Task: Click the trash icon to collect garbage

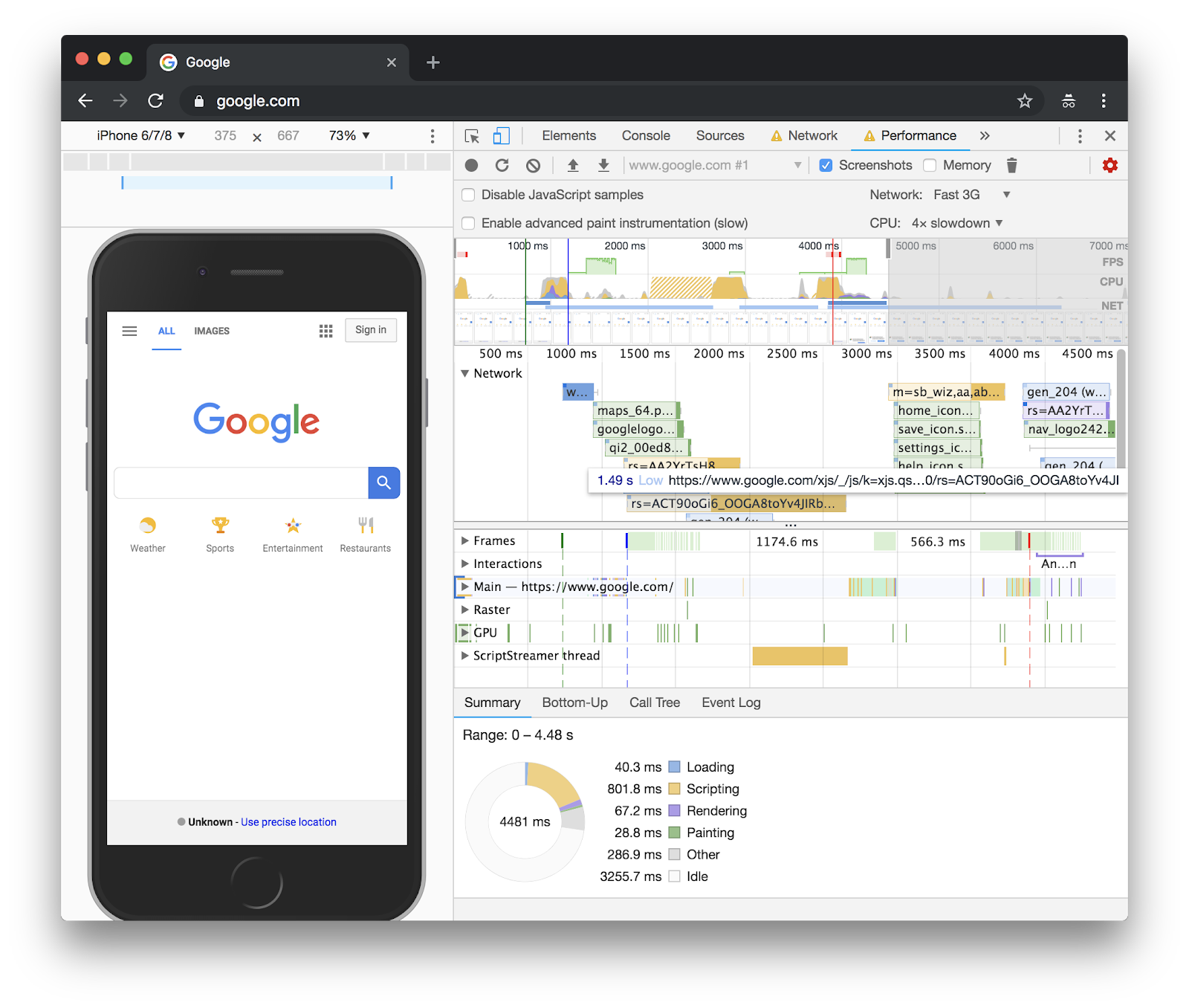Action: (x=1011, y=165)
